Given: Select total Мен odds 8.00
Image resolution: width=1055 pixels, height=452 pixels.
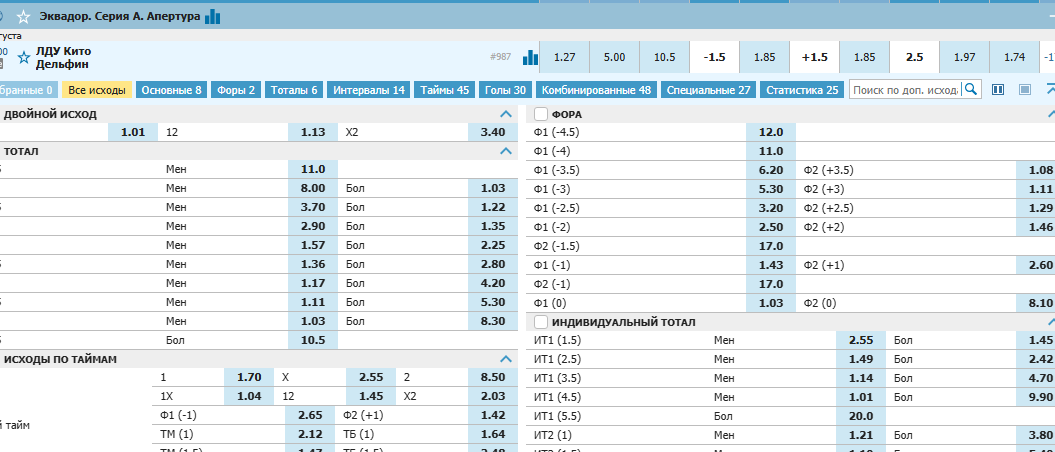Looking at the screenshot, I should pos(313,188).
